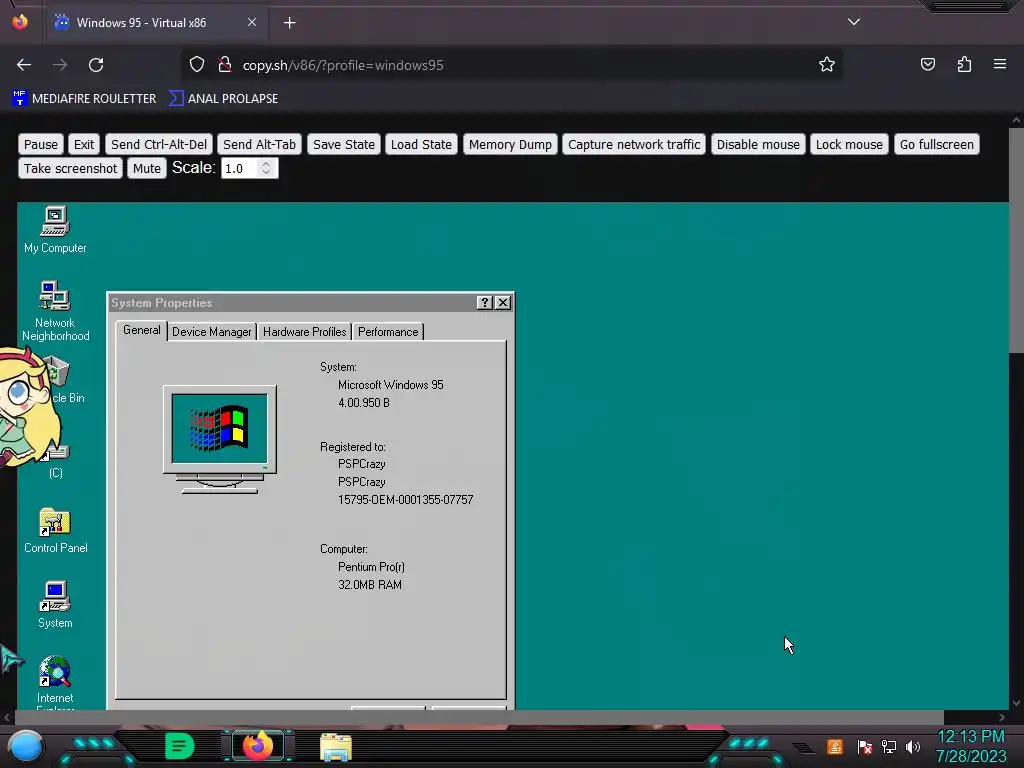The image size is (1024, 768).
Task: Open Internet Explorer desktop shortcut
Action: (55, 682)
